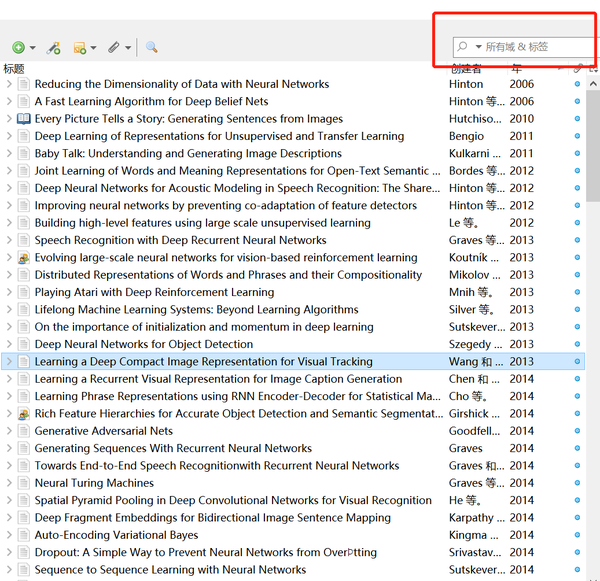The image size is (600, 581).
Task: Click the green New Item icon
Action: [x=18, y=47]
